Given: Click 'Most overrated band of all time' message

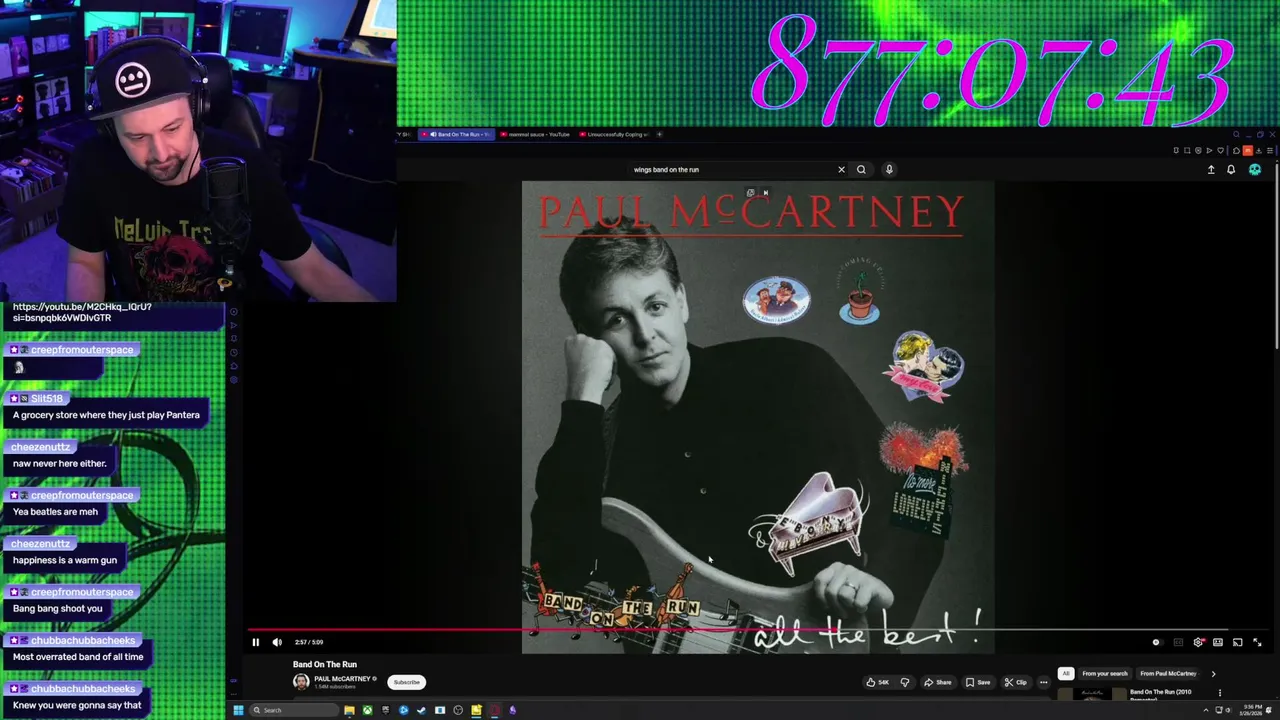Looking at the screenshot, I should click(78, 657).
